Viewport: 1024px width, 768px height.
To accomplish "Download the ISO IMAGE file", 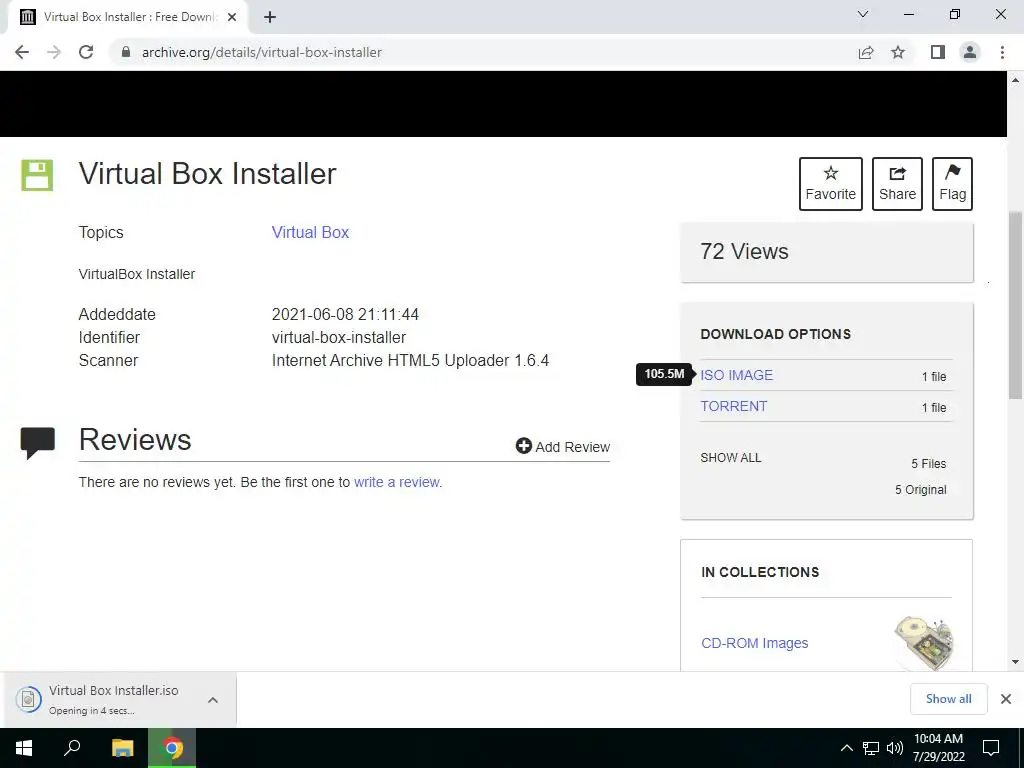I will 737,375.
